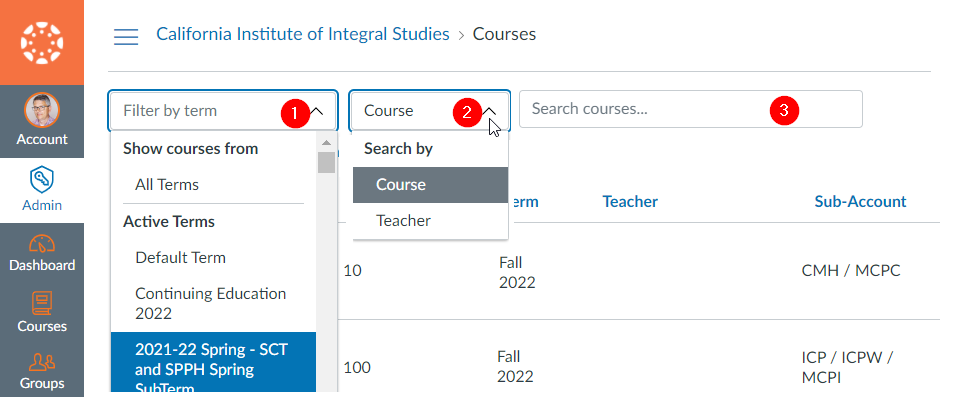Toggle the hamburger navigation menu
Image resolution: width=958 pixels, height=397 pixels.
point(126,36)
